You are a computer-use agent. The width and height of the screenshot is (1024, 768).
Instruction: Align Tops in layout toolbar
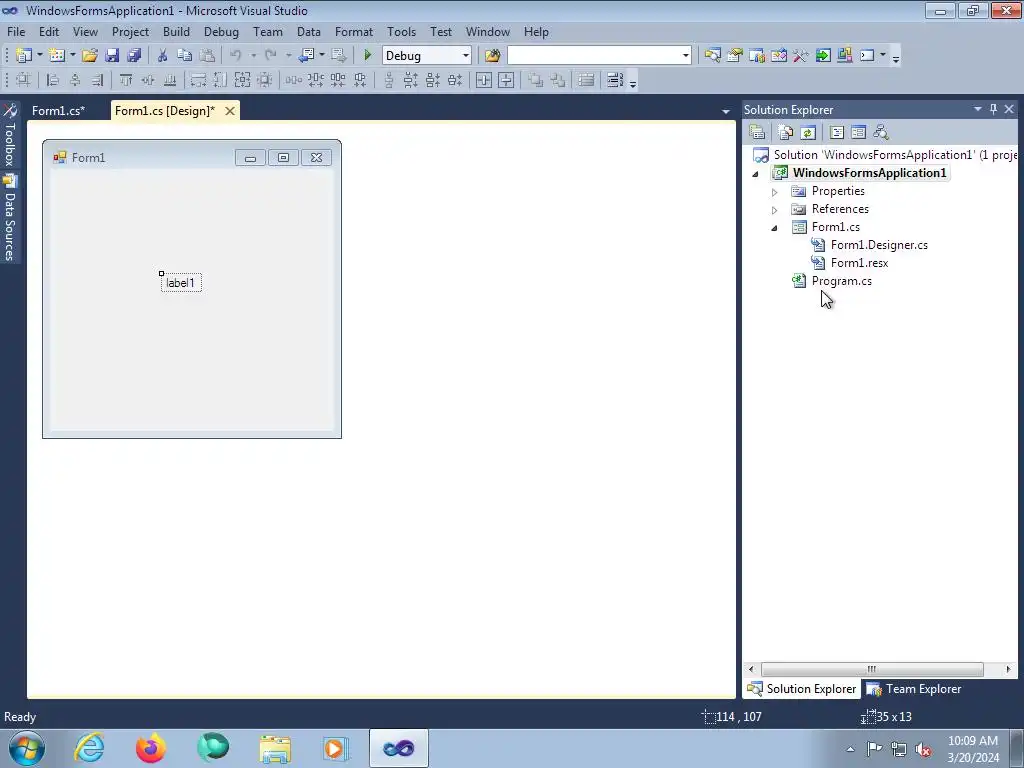tap(126, 80)
